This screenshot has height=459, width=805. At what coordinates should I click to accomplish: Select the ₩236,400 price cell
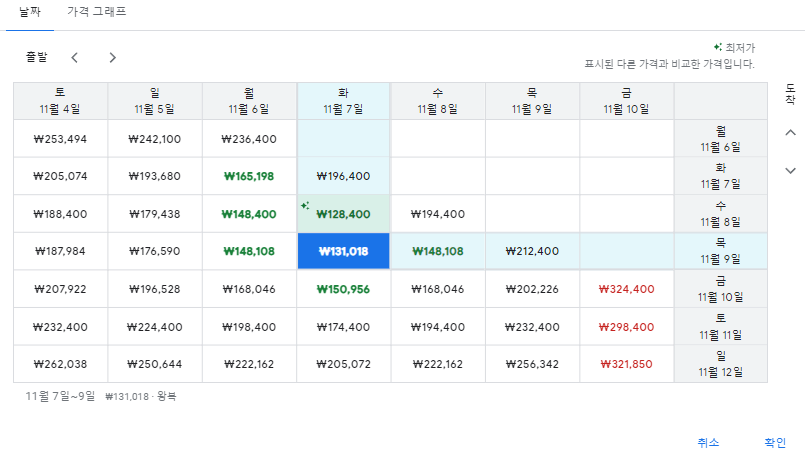click(249, 139)
